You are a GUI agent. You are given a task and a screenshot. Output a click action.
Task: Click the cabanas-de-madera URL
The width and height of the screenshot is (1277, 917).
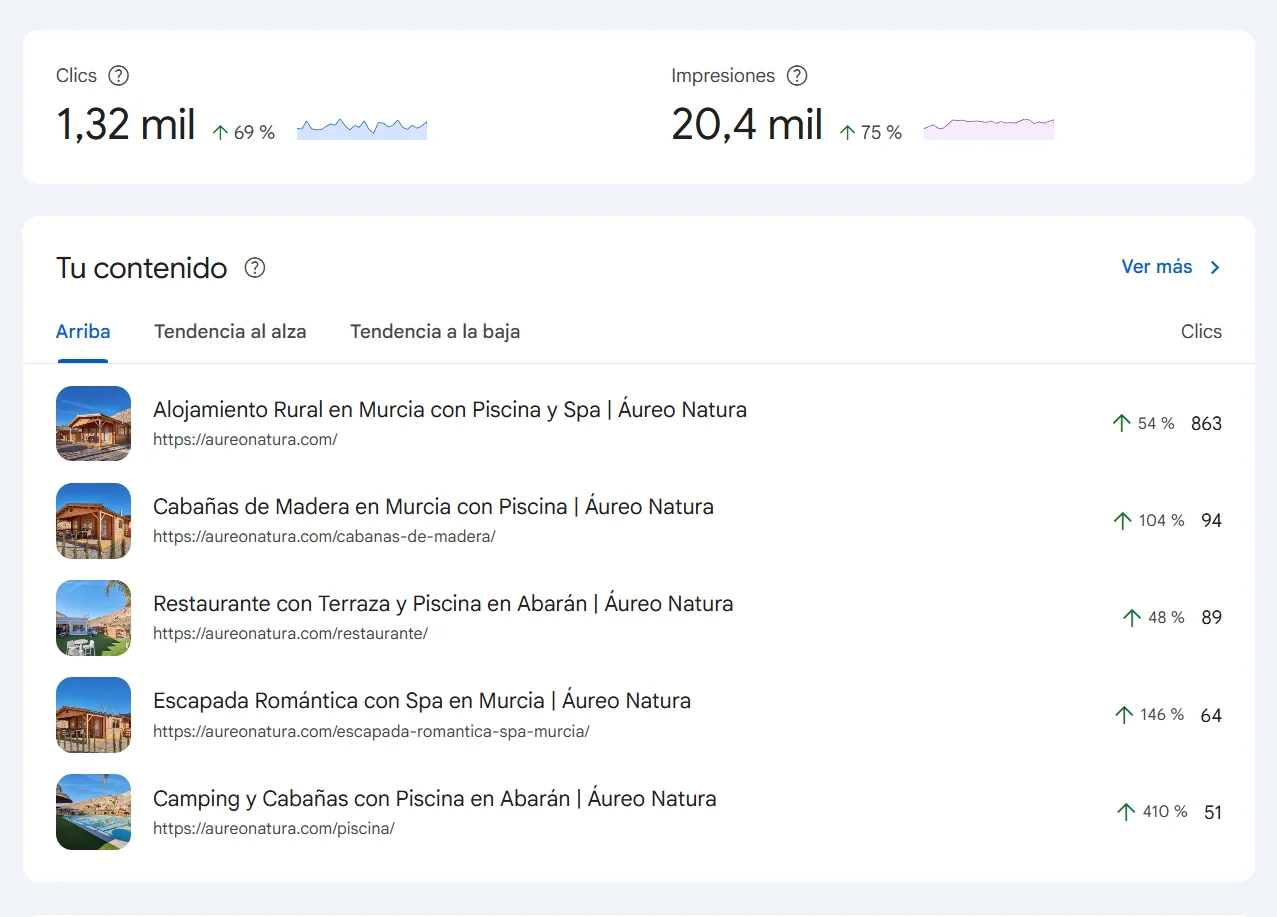[324, 536]
